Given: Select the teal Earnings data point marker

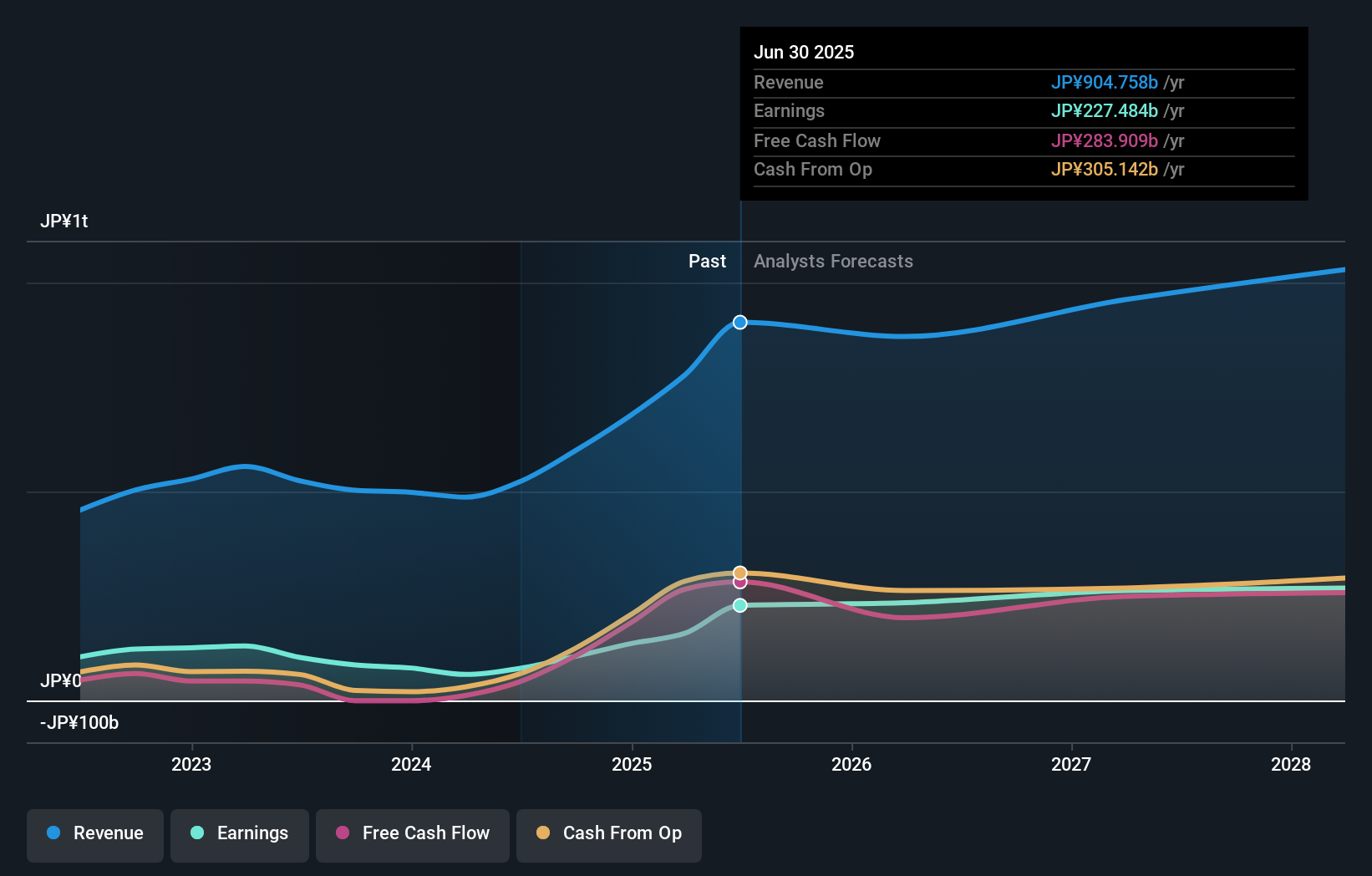Looking at the screenshot, I should click(739, 605).
